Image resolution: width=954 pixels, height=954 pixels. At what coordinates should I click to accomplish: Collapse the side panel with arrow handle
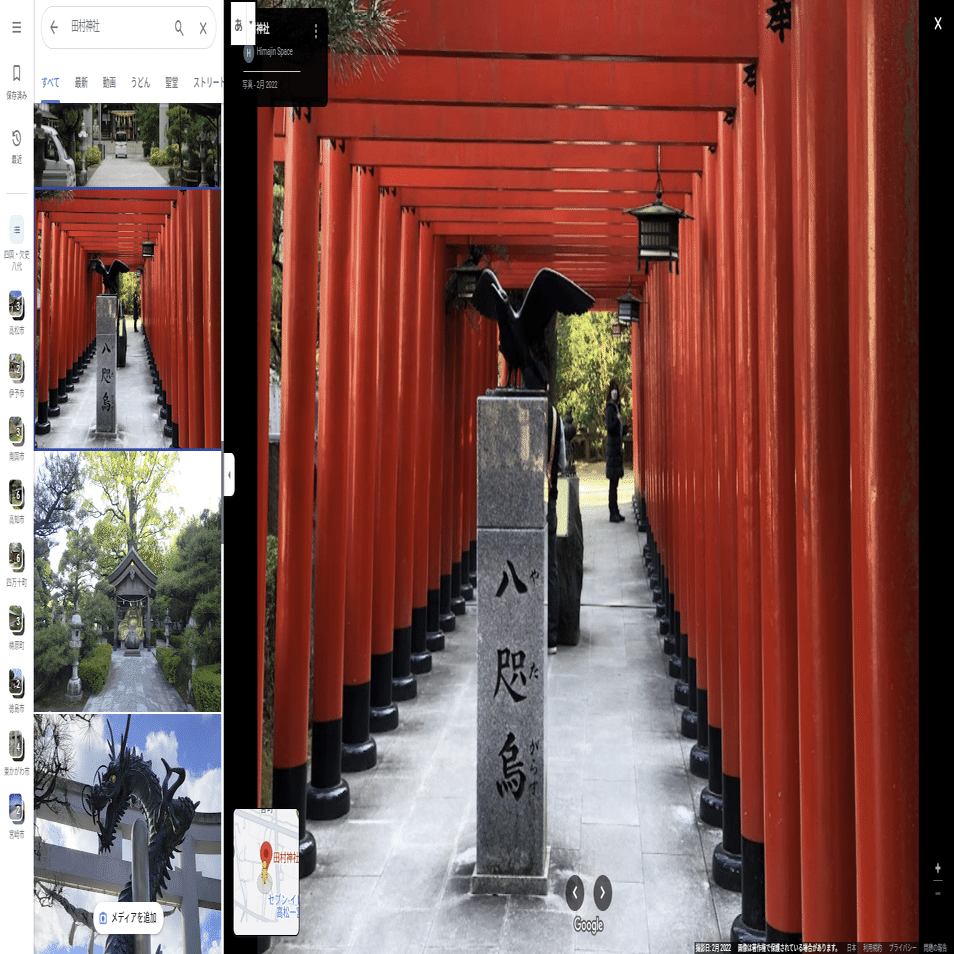coord(229,475)
